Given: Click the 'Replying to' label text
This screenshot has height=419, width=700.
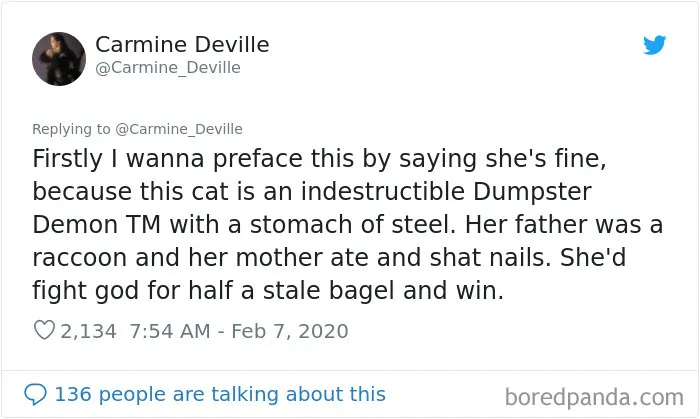Looking at the screenshot, I should point(71,129).
